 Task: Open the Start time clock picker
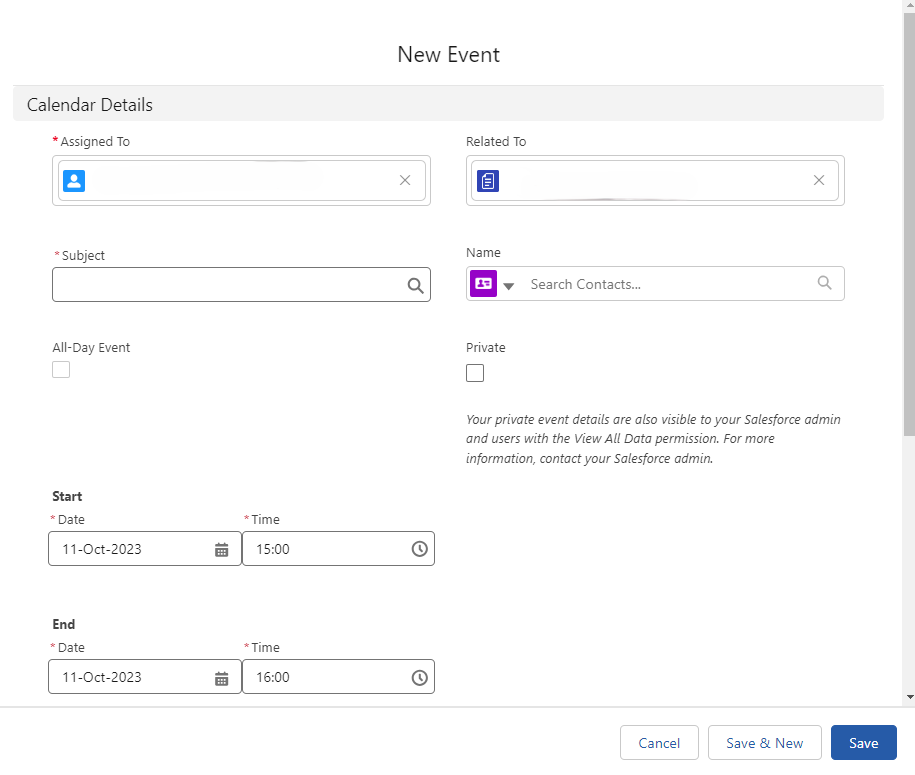(419, 549)
